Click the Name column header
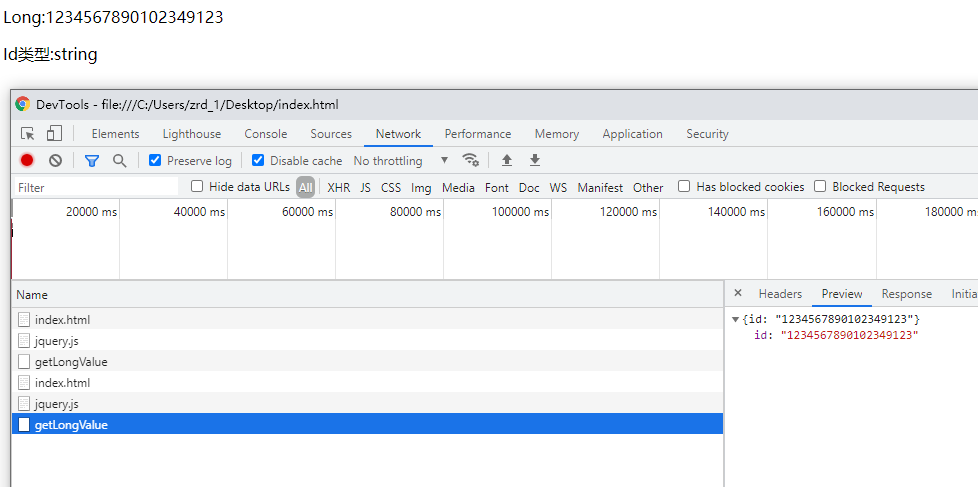Image resolution: width=978 pixels, height=487 pixels. tap(367, 294)
